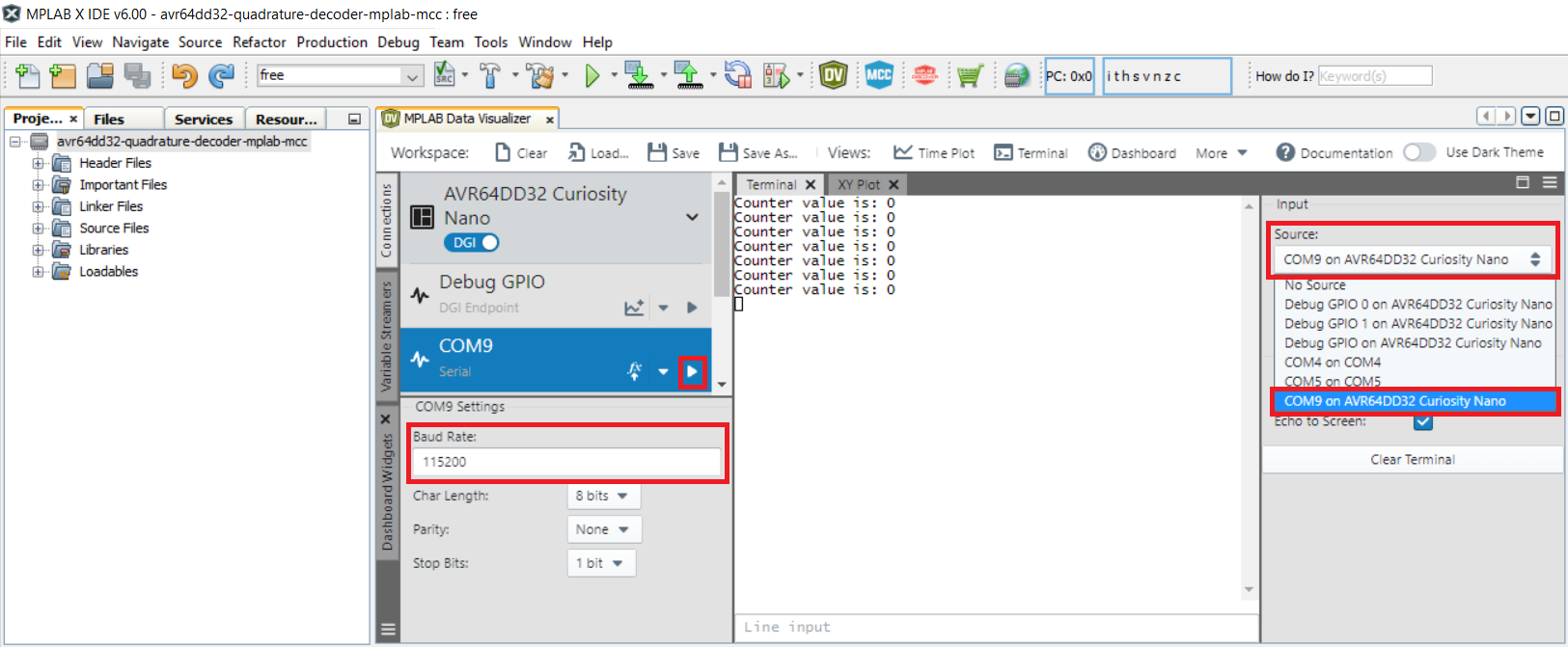The width and height of the screenshot is (1568, 647).
Task: Open the Tools menu
Action: click(490, 42)
